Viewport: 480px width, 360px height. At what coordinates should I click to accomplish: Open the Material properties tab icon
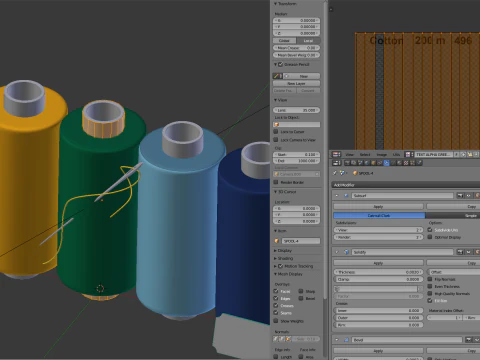tap(399, 163)
